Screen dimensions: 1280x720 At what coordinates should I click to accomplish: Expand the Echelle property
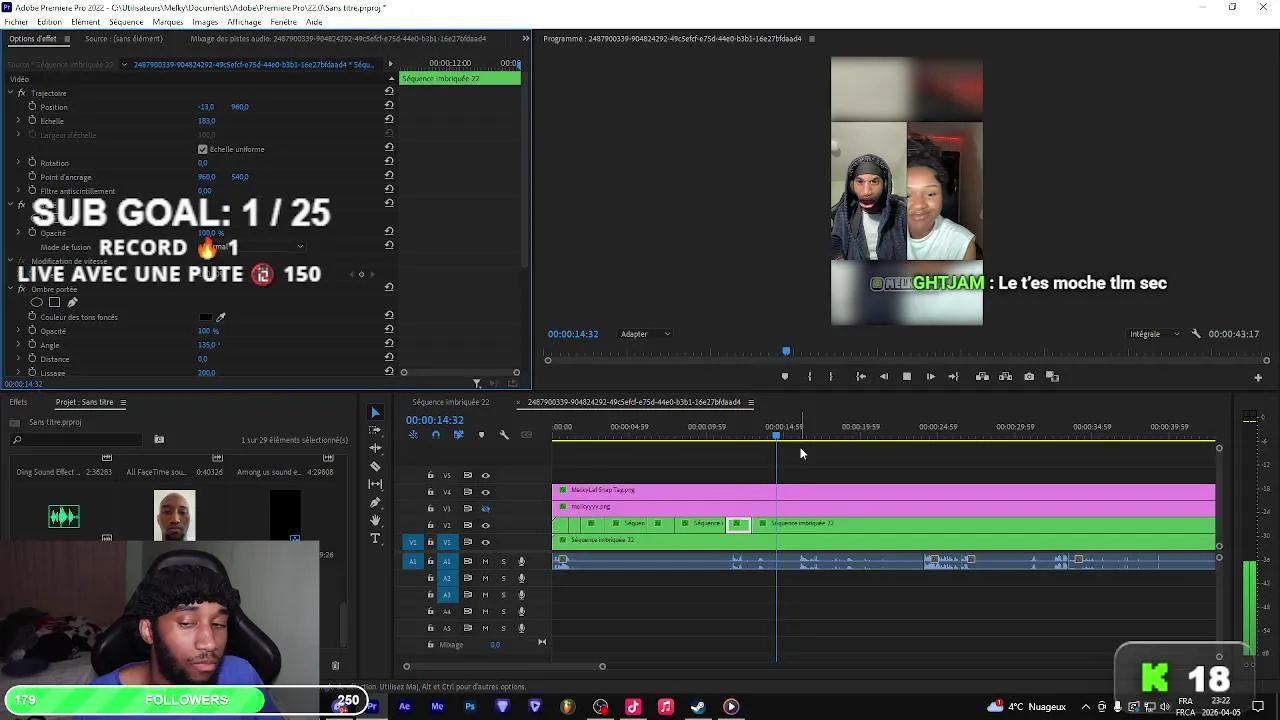tap(18, 120)
